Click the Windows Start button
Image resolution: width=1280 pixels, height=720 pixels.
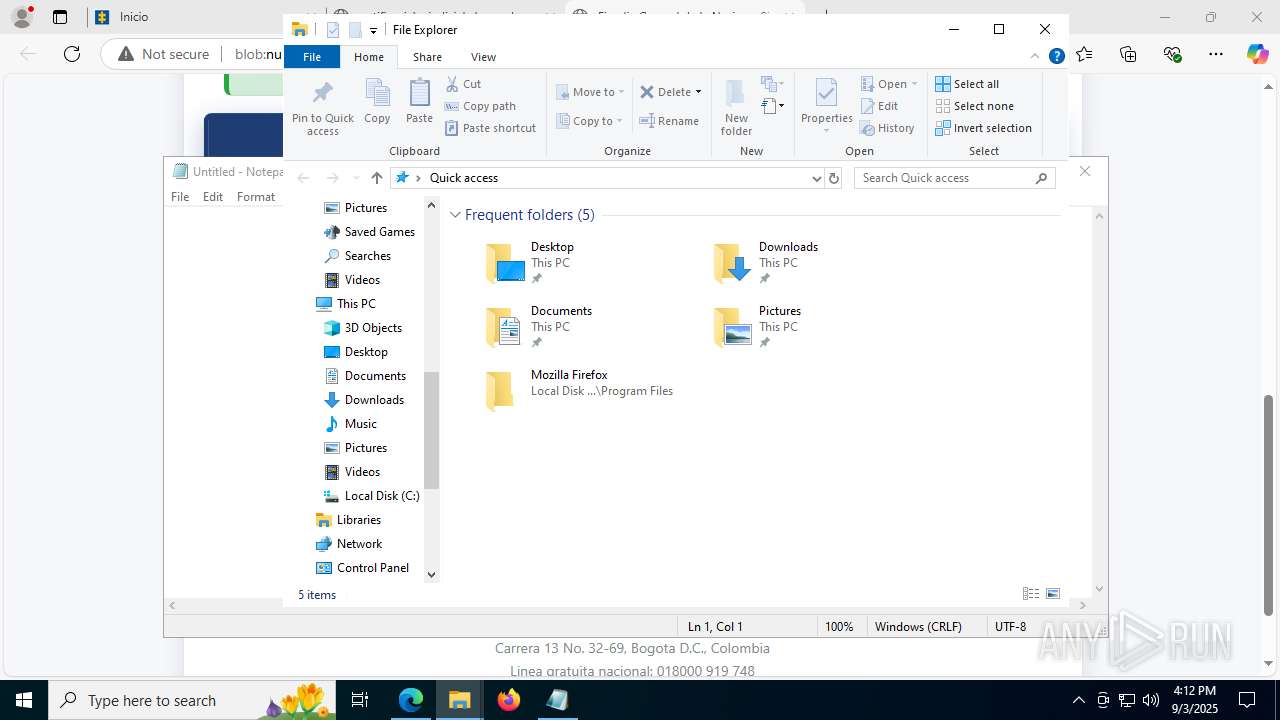click(x=24, y=700)
